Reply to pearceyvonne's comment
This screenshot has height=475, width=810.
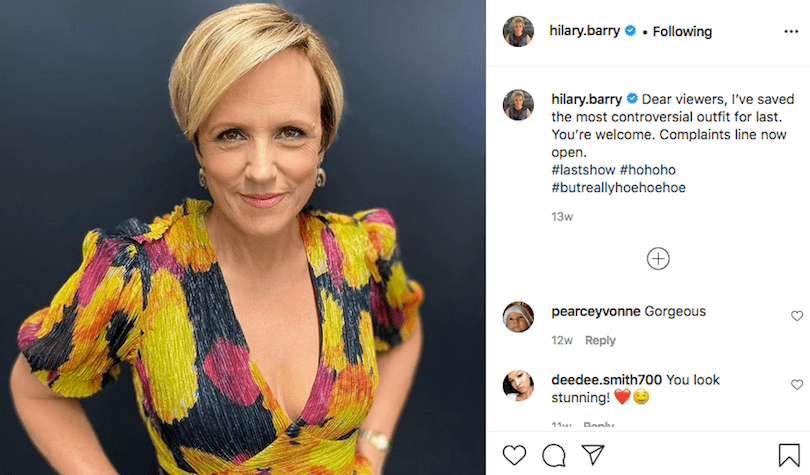[600, 340]
